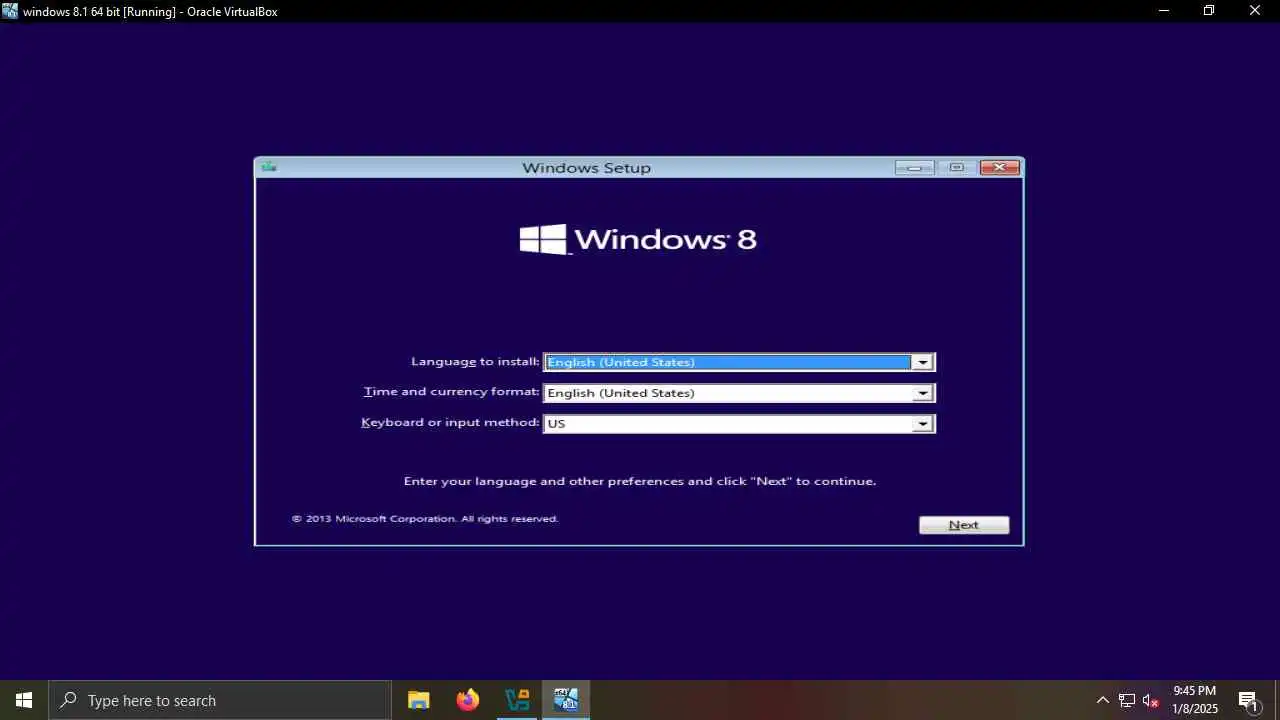Minimize the Oracle VirtualBox window
Image resolution: width=1280 pixels, height=720 pixels.
[x=1163, y=11]
